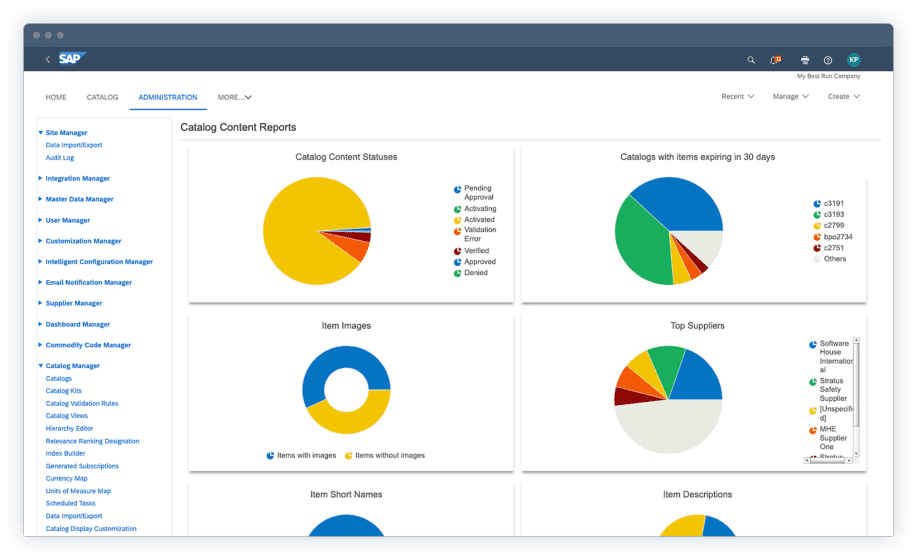Click the back arrow beside SAP logo
Viewport: 917px width, 560px height.
(47, 60)
